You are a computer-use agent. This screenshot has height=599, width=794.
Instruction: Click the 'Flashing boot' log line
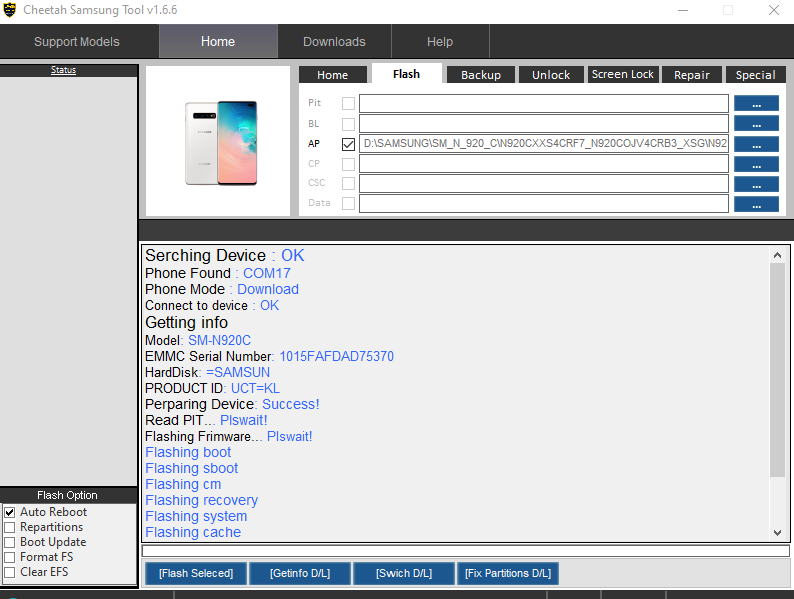coord(188,452)
